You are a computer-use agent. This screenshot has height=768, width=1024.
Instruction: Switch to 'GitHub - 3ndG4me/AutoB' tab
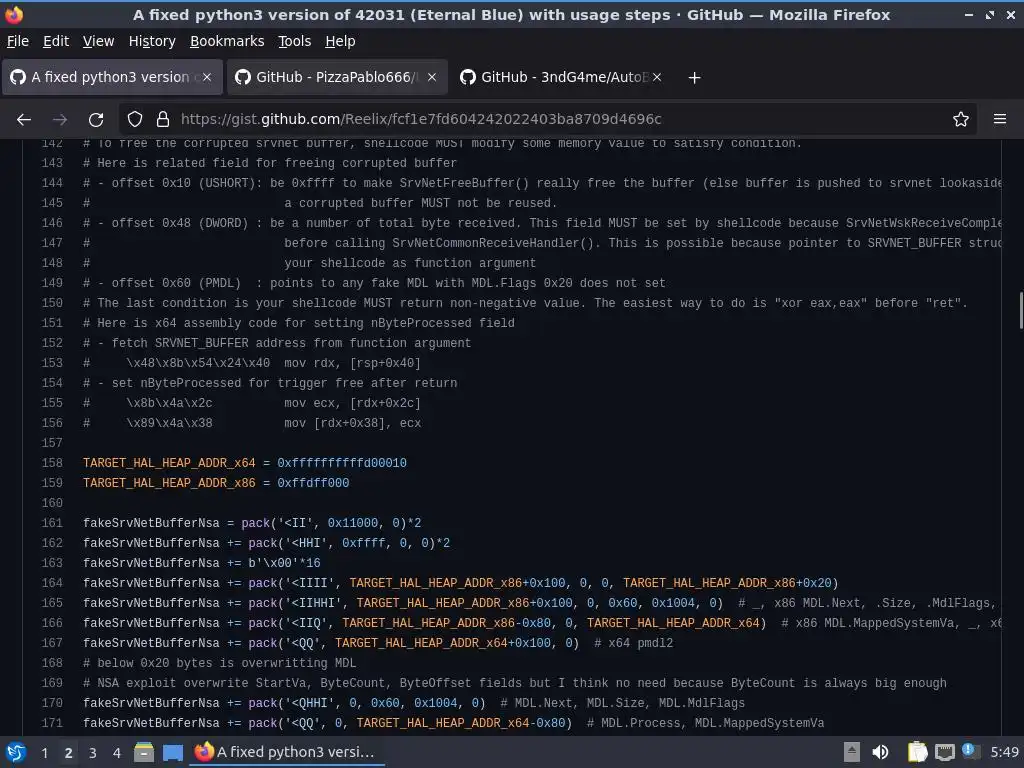562,77
